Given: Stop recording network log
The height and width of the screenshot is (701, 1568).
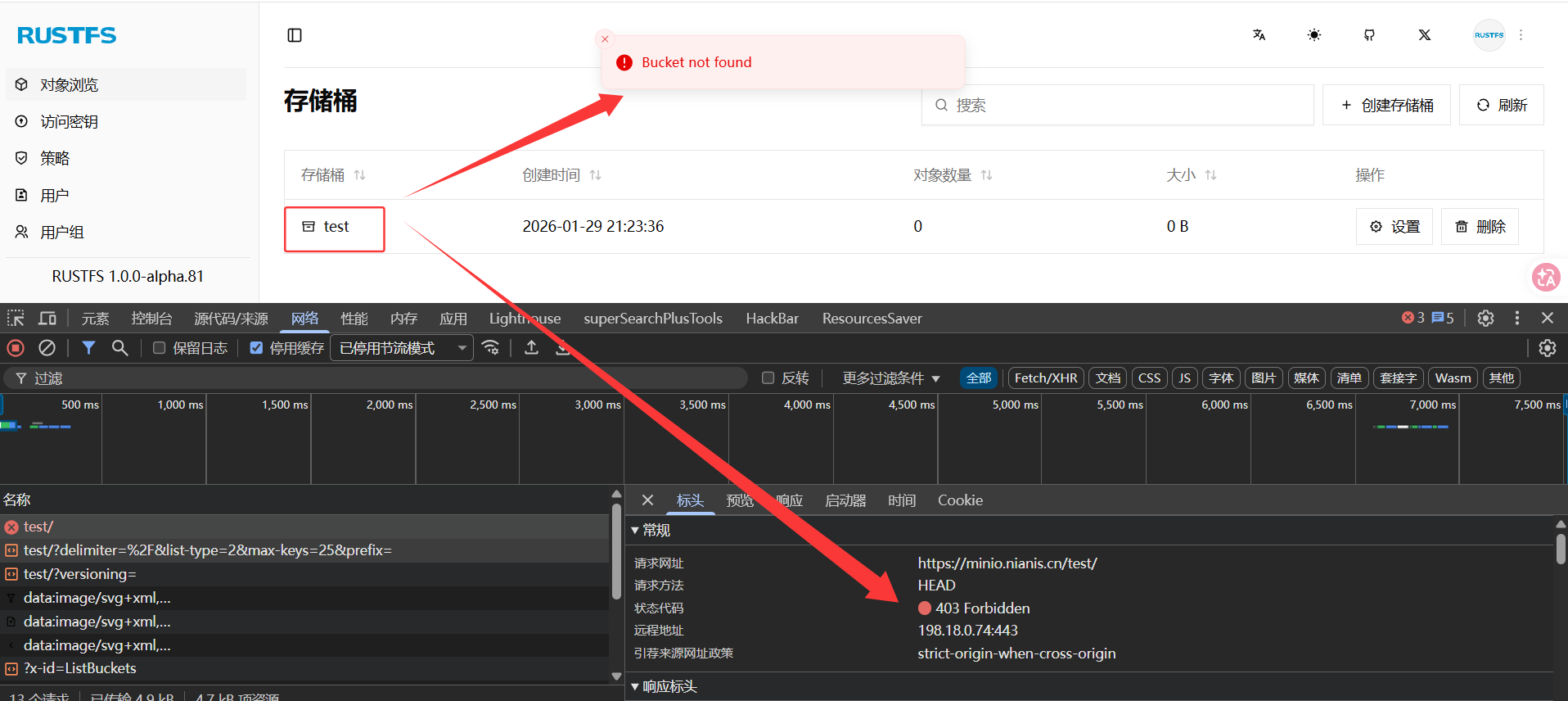Looking at the screenshot, I should coord(16,348).
